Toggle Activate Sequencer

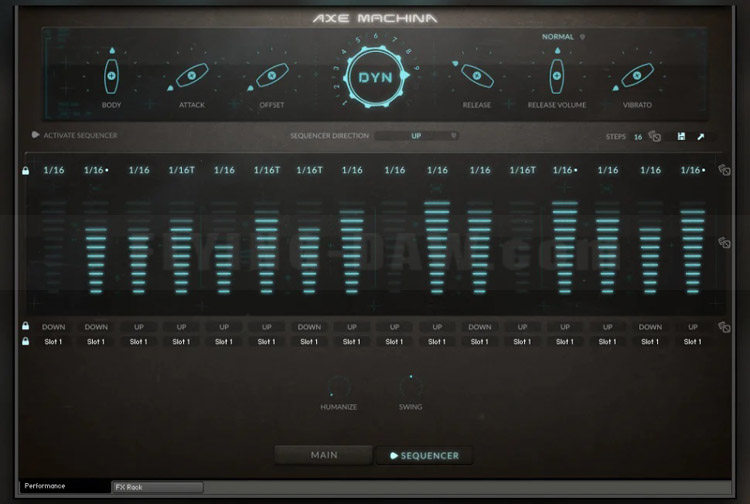(75, 135)
